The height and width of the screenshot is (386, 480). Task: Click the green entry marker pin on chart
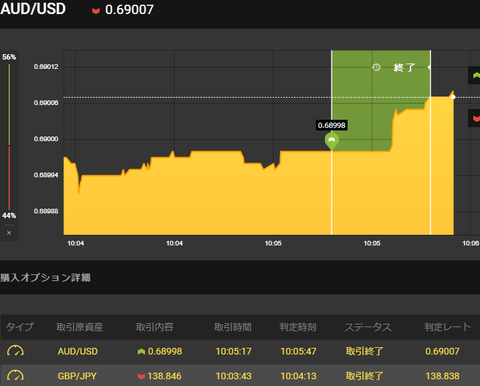pos(332,141)
